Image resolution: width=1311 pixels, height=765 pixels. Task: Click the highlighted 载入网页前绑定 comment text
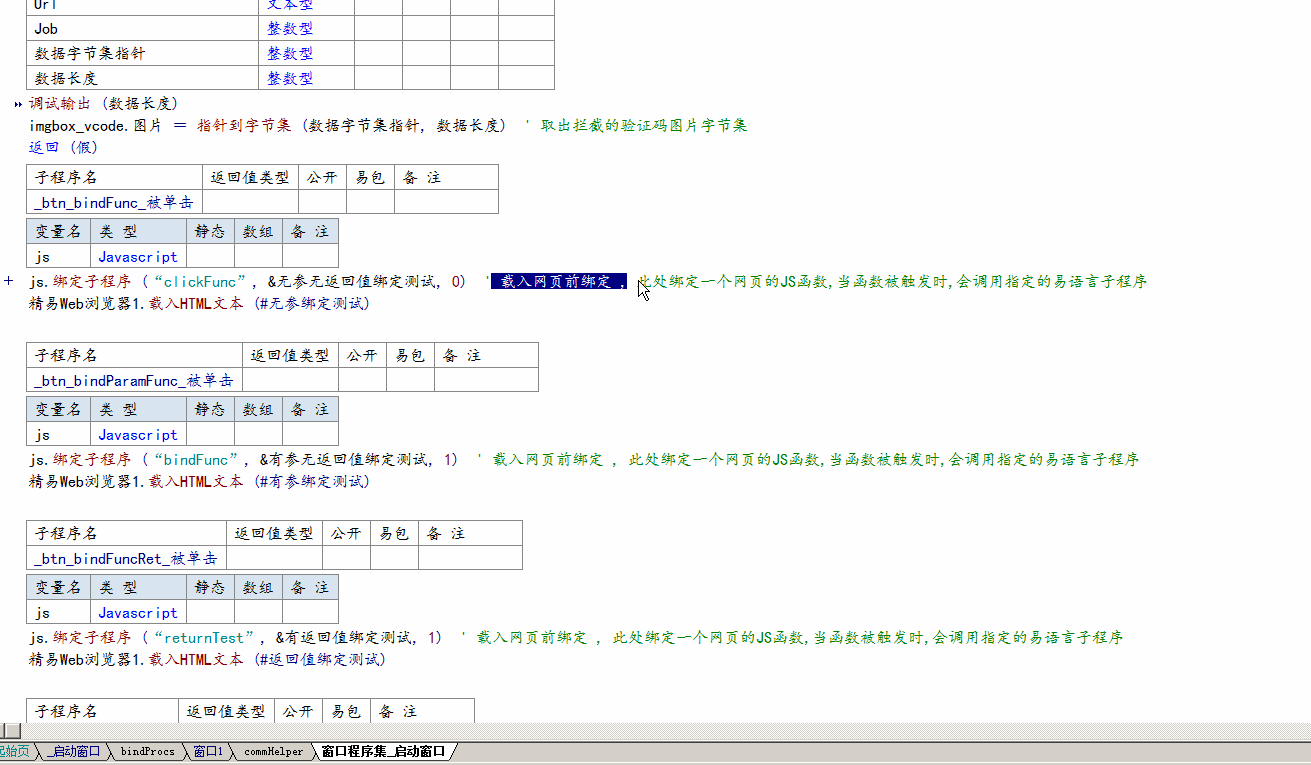pos(557,282)
